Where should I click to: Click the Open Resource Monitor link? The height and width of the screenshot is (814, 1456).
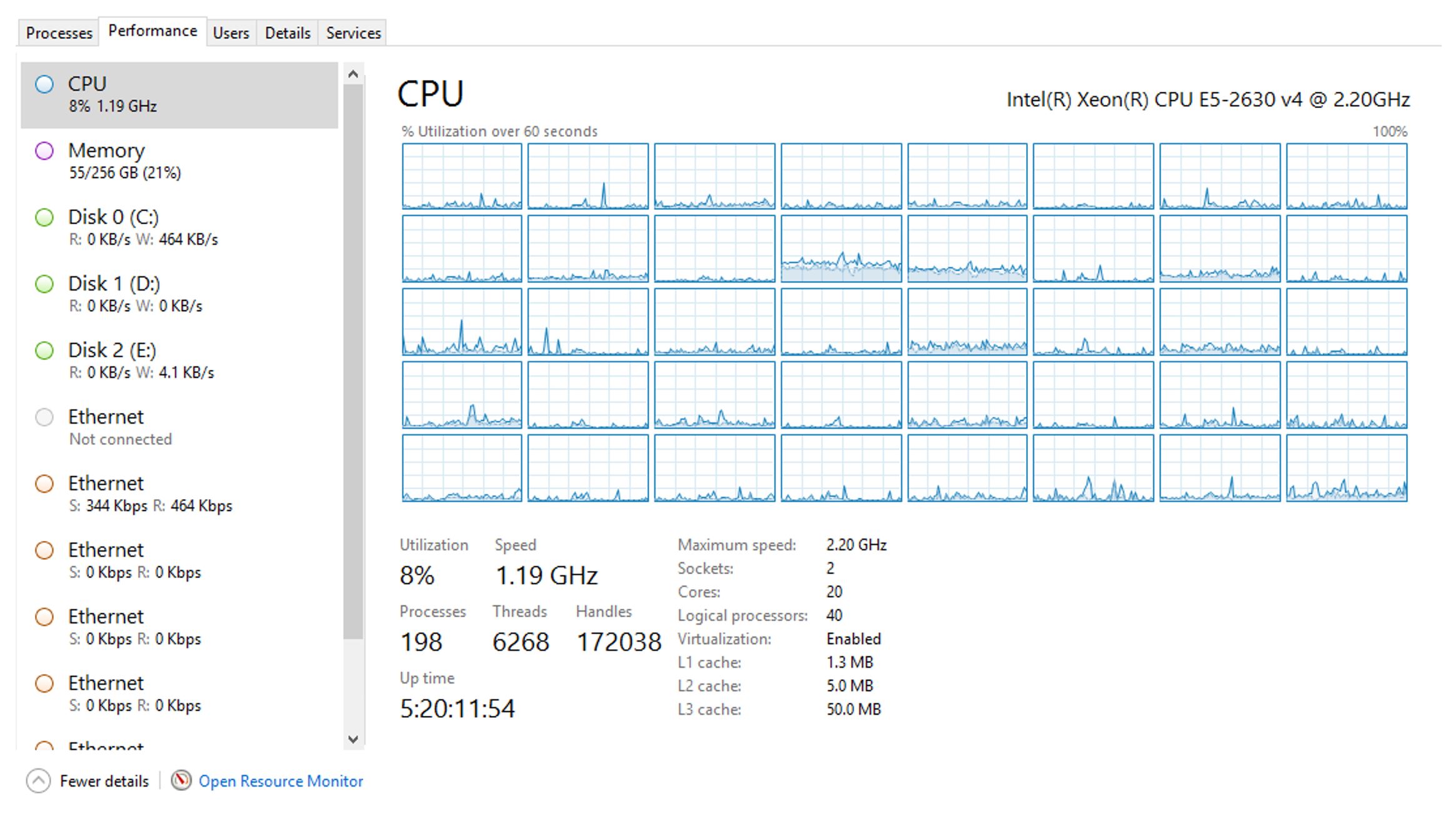281,781
